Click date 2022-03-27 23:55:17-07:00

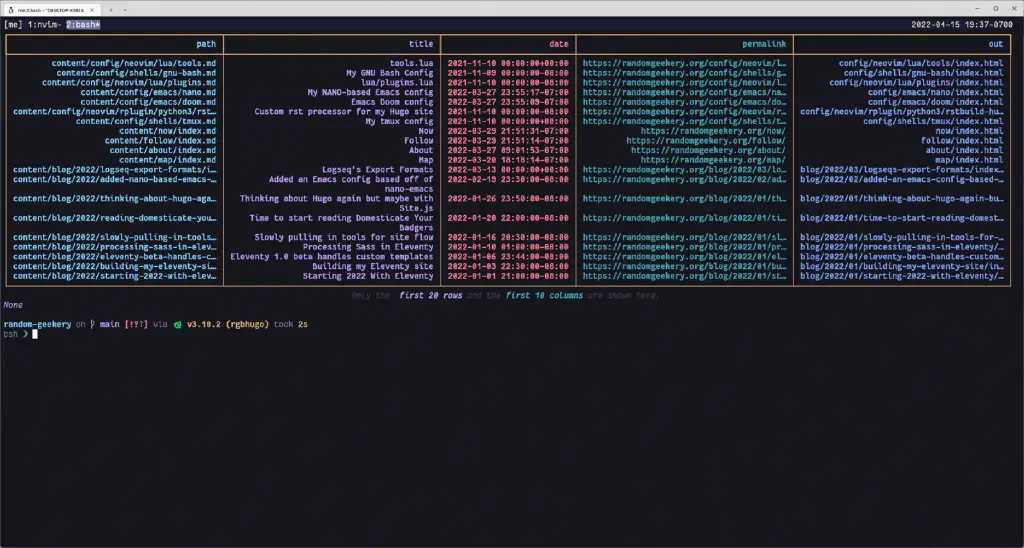[x=508, y=92]
